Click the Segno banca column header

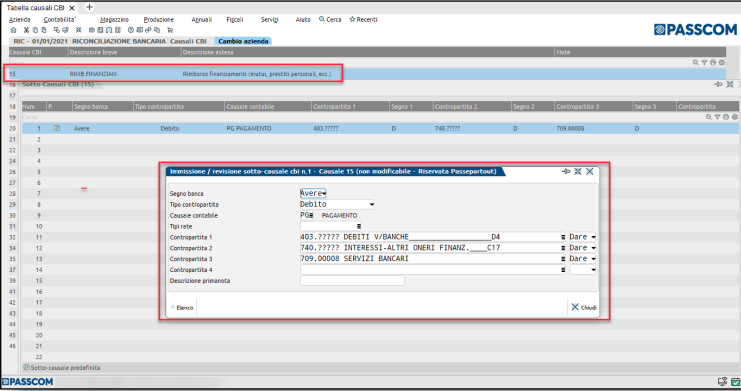click(102, 106)
